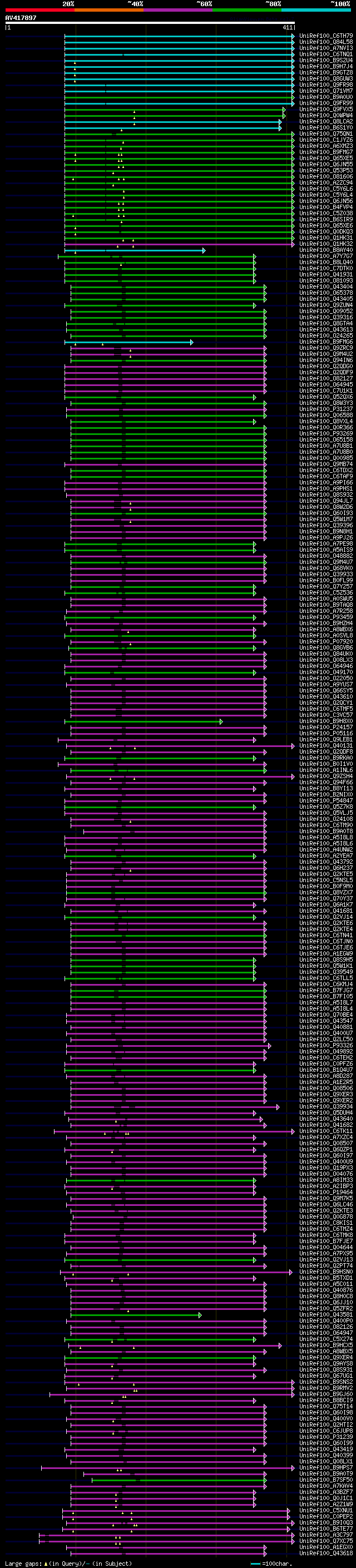
Task: Open hit UniRef100_C6TNQ1
Action: [x=325, y=54]
